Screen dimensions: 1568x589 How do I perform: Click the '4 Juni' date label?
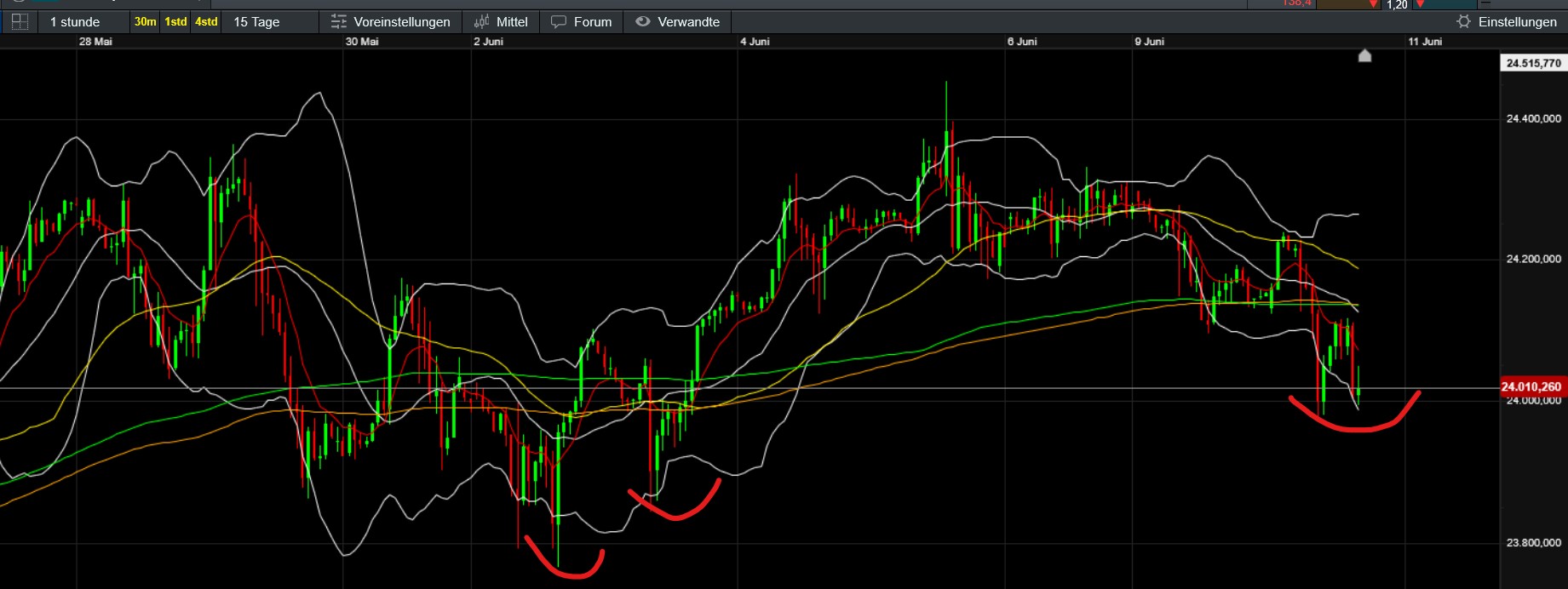click(755, 42)
